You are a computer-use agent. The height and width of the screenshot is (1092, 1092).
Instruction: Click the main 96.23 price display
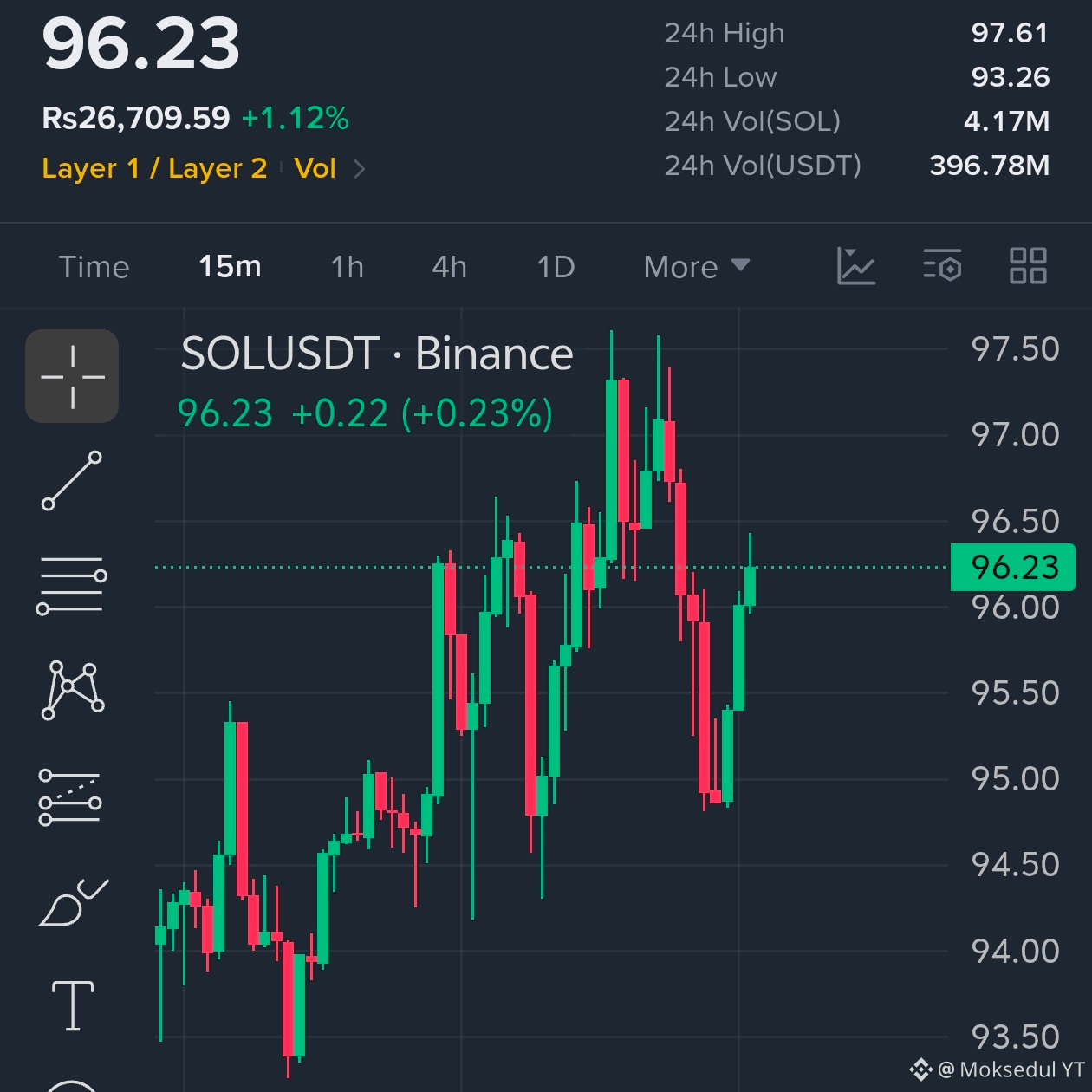point(141,44)
